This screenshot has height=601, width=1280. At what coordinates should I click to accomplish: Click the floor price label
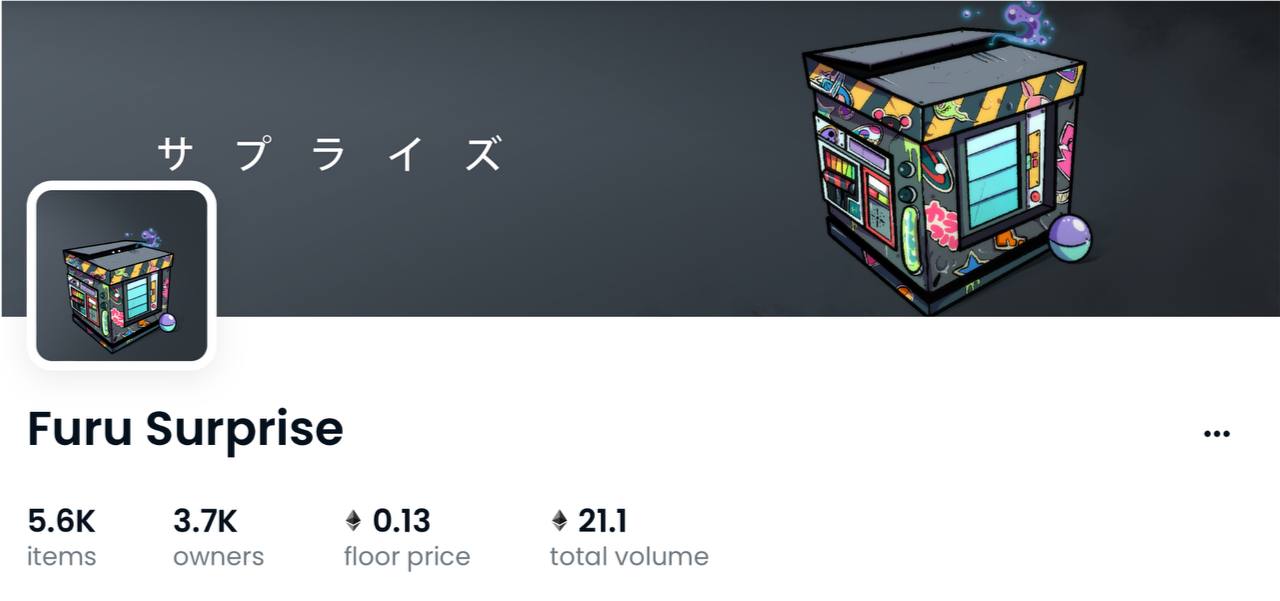[407, 557]
